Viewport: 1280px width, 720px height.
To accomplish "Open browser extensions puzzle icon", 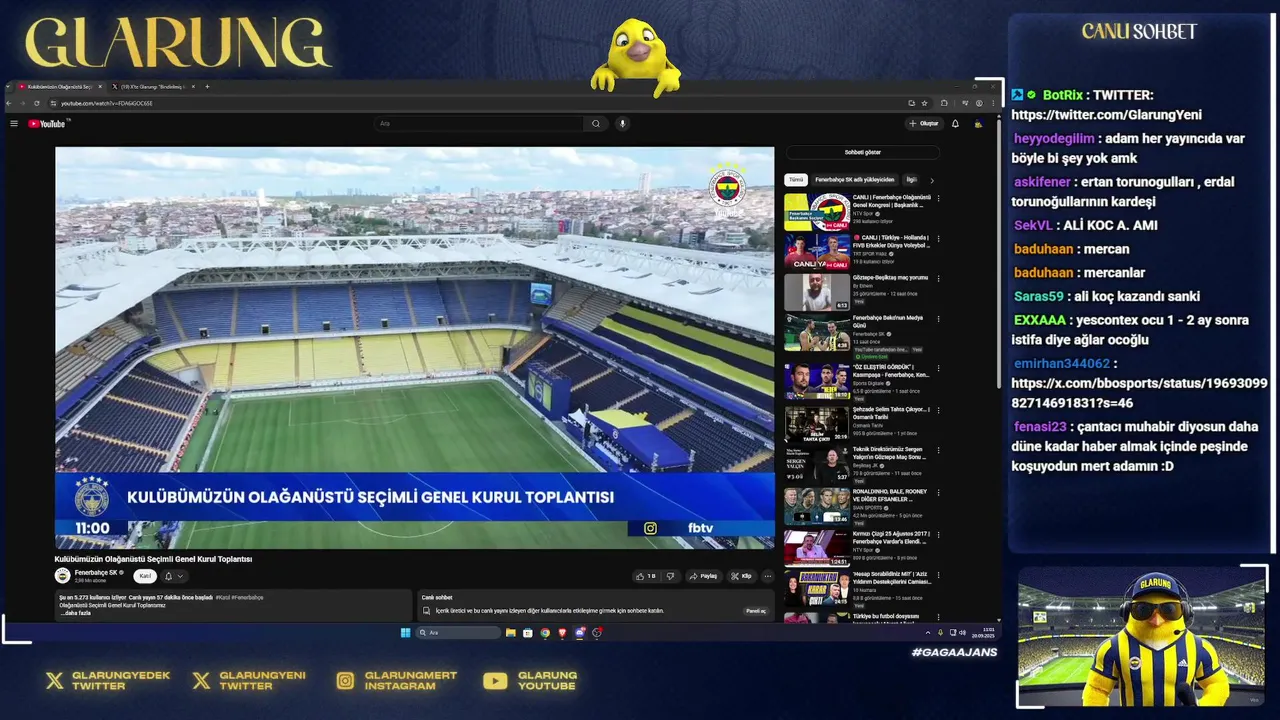I will pos(944,103).
